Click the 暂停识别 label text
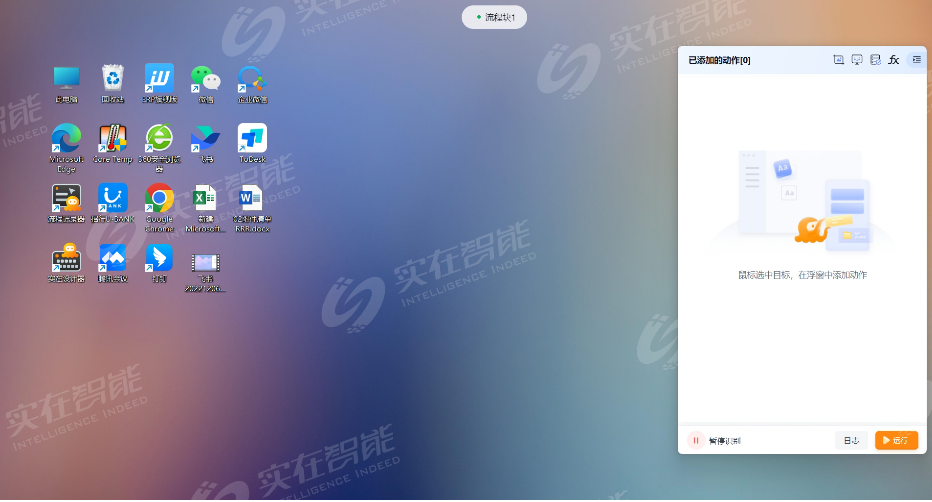The image size is (932, 502). tap(725, 441)
